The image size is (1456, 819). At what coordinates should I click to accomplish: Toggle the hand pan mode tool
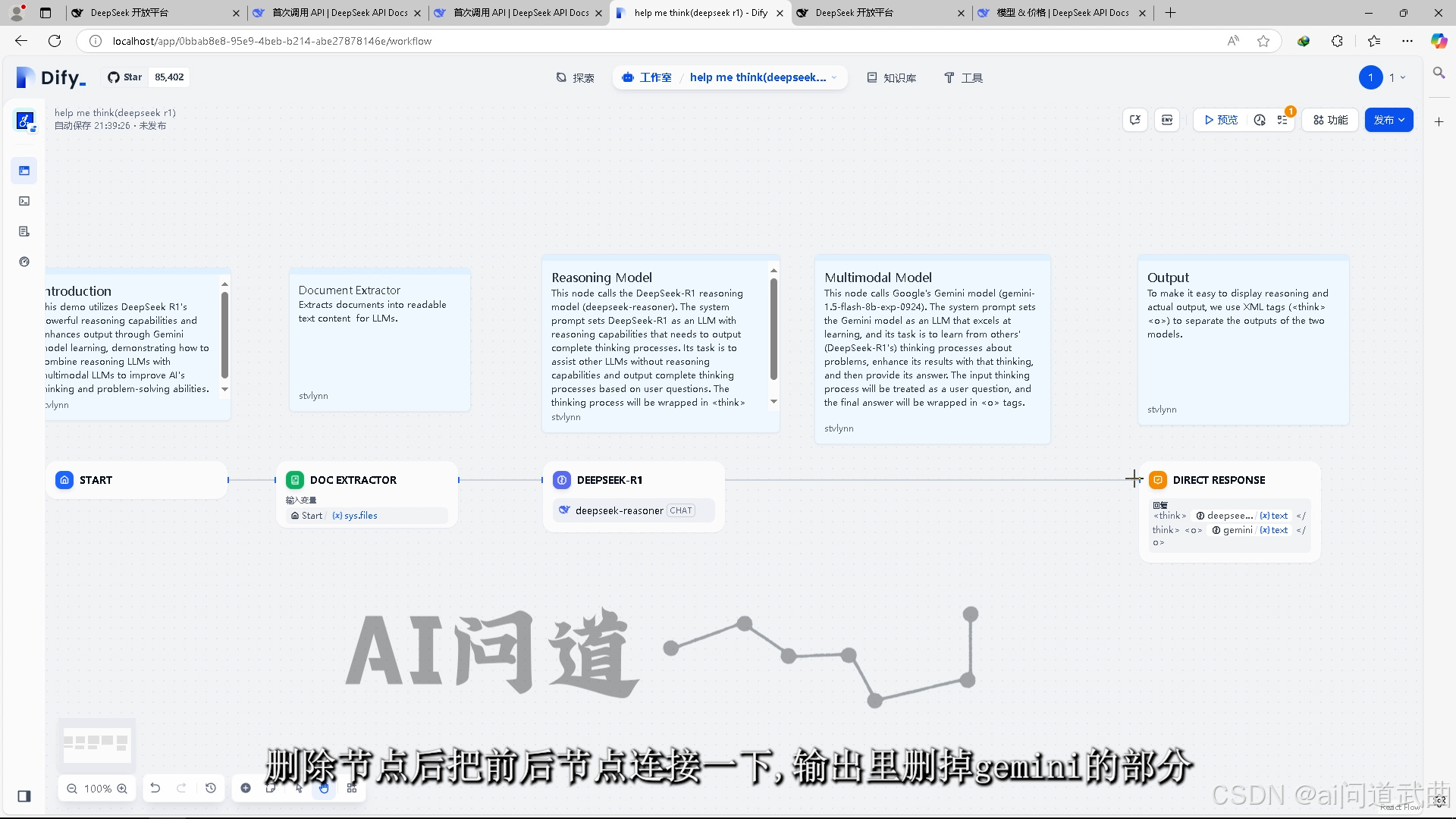coord(324,789)
